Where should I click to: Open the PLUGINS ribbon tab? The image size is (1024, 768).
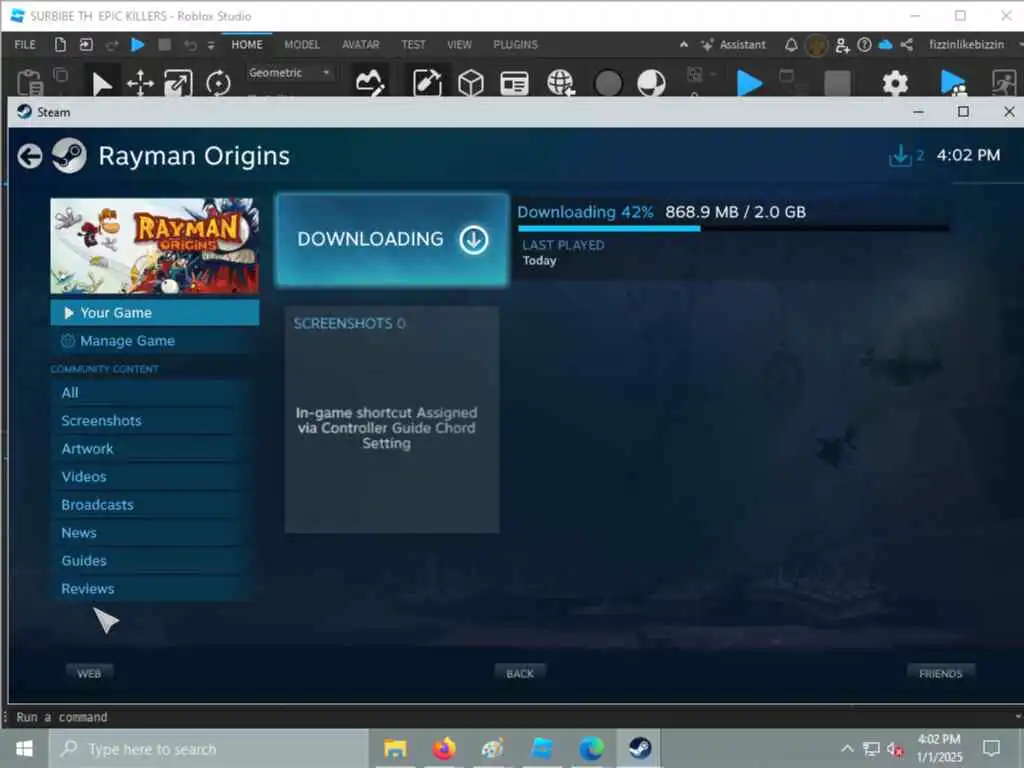point(515,44)
